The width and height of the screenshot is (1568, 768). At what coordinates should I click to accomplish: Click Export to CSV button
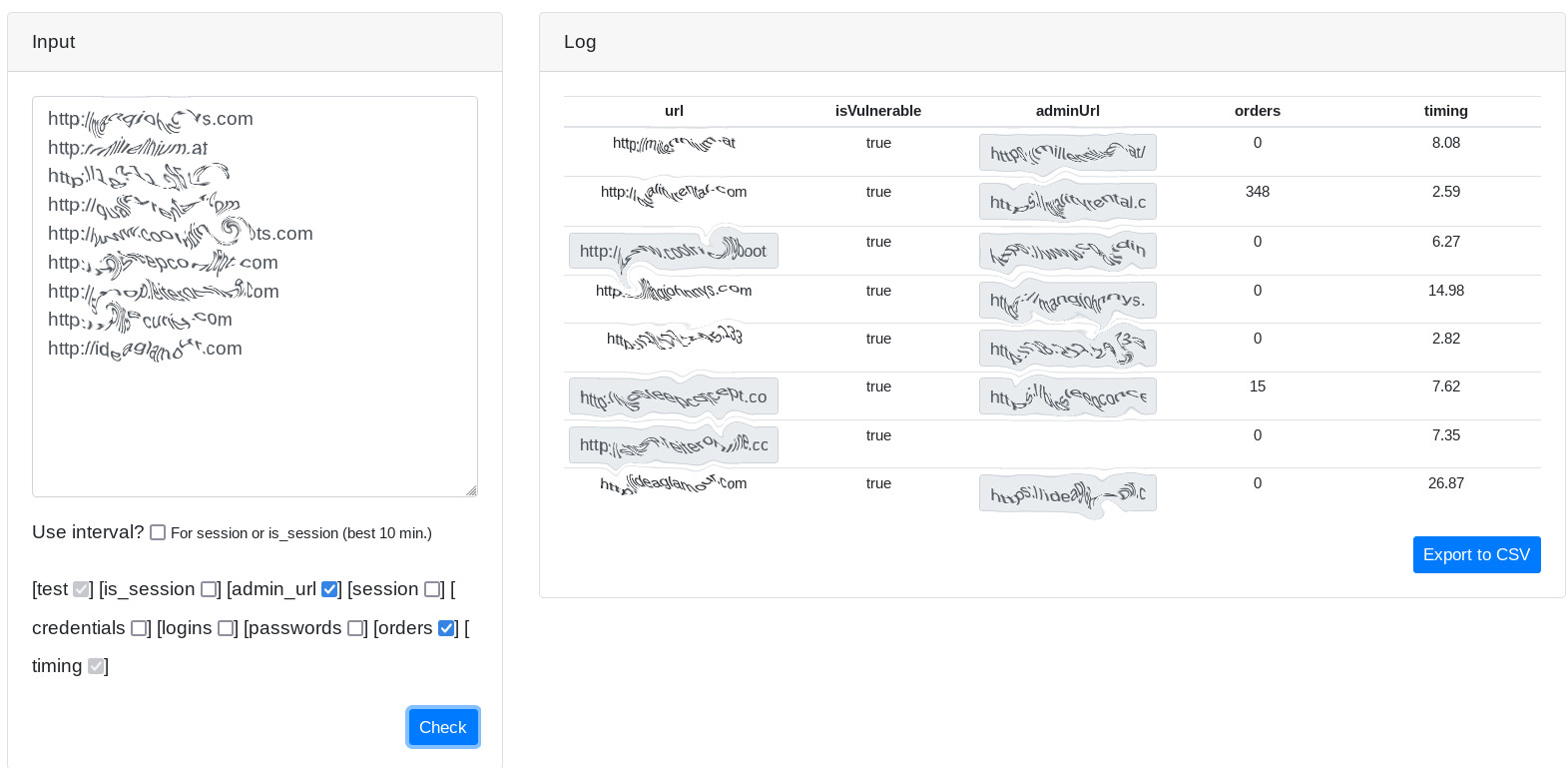1476,554
